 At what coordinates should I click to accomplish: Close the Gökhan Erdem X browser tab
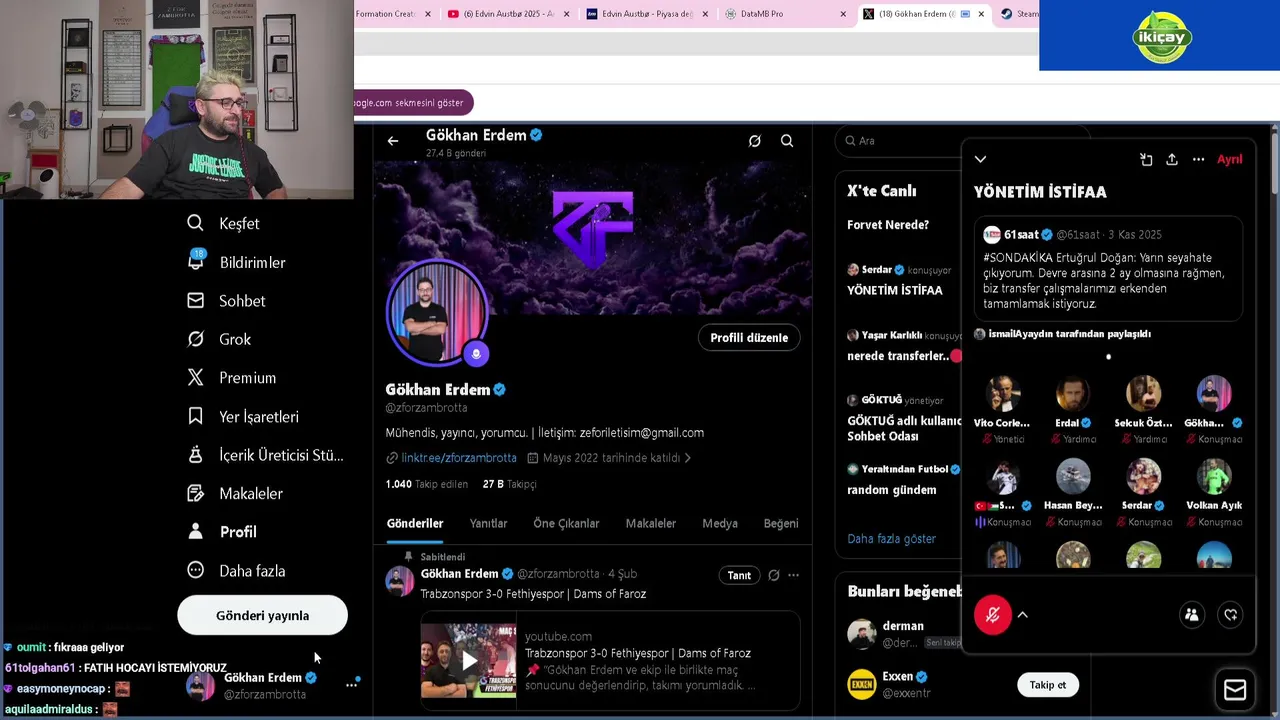[981, 14]
